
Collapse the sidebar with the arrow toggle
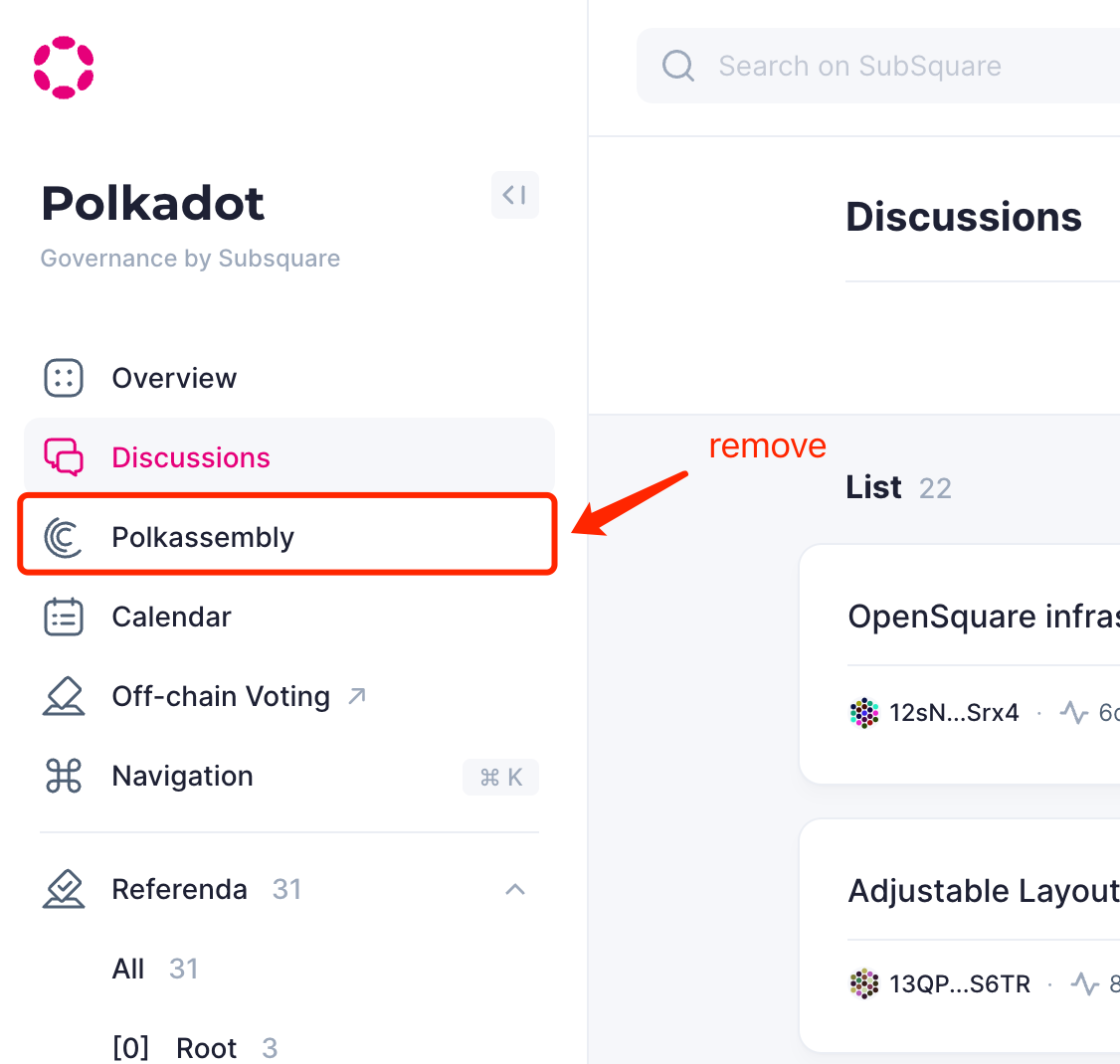pos(515,195)
